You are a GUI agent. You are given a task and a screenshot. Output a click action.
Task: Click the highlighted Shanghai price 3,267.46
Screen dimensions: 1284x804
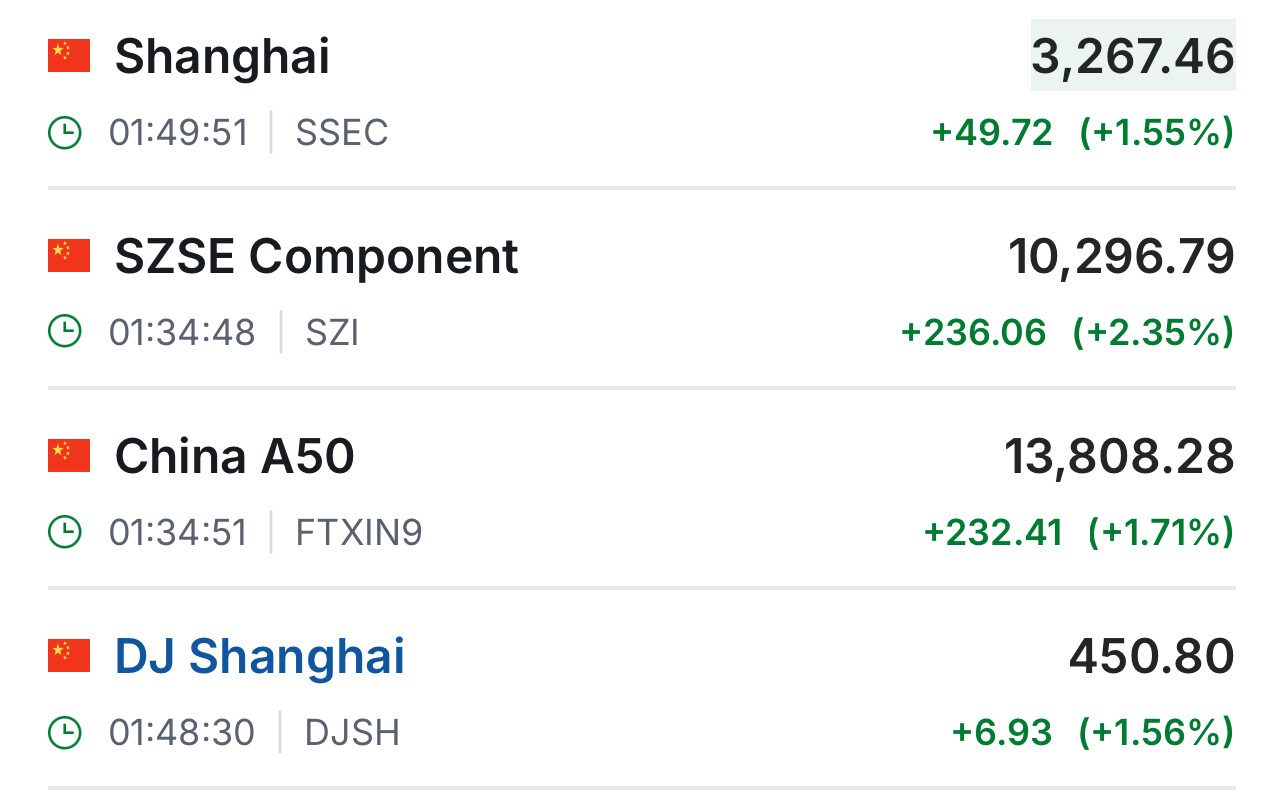pyautogui.click(x=1133, y=56)
